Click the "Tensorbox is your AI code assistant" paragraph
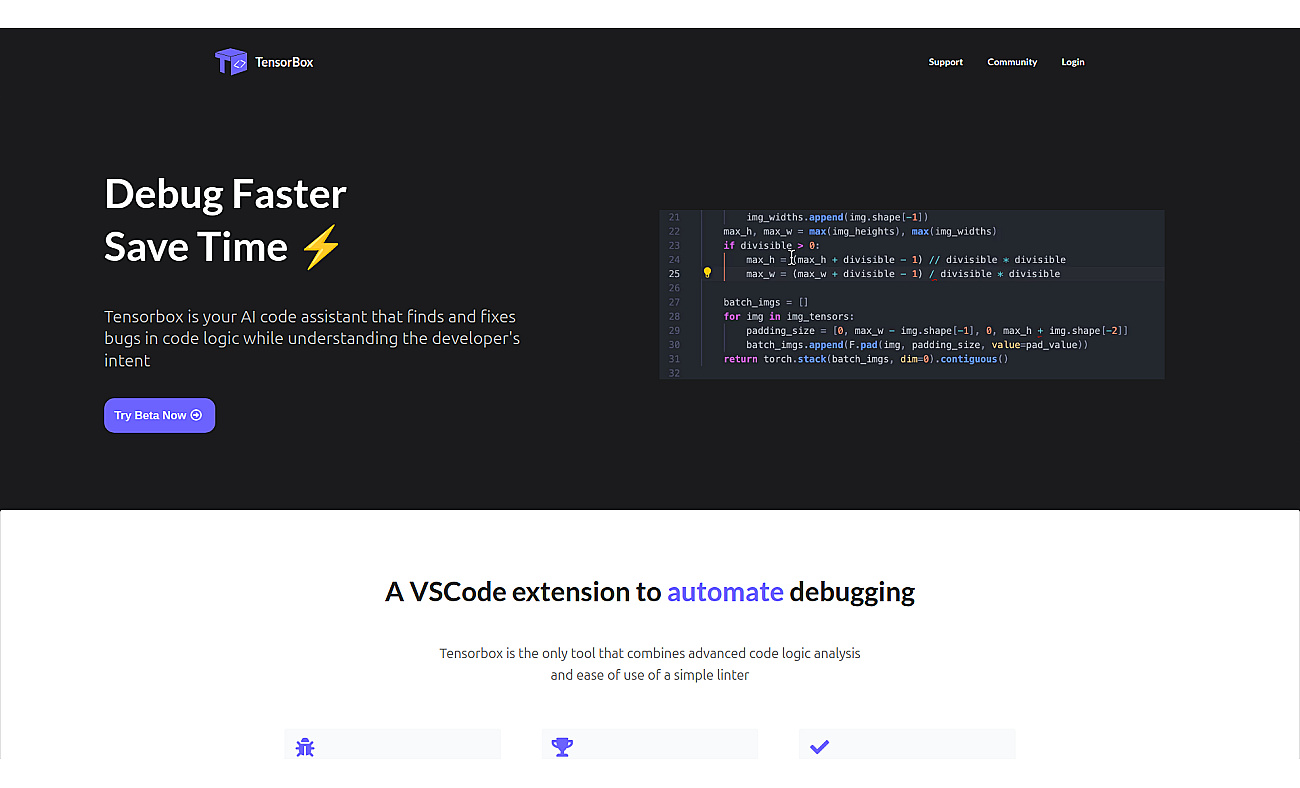The height and width of the screenshot is (788, 1300). pos(312,338)
